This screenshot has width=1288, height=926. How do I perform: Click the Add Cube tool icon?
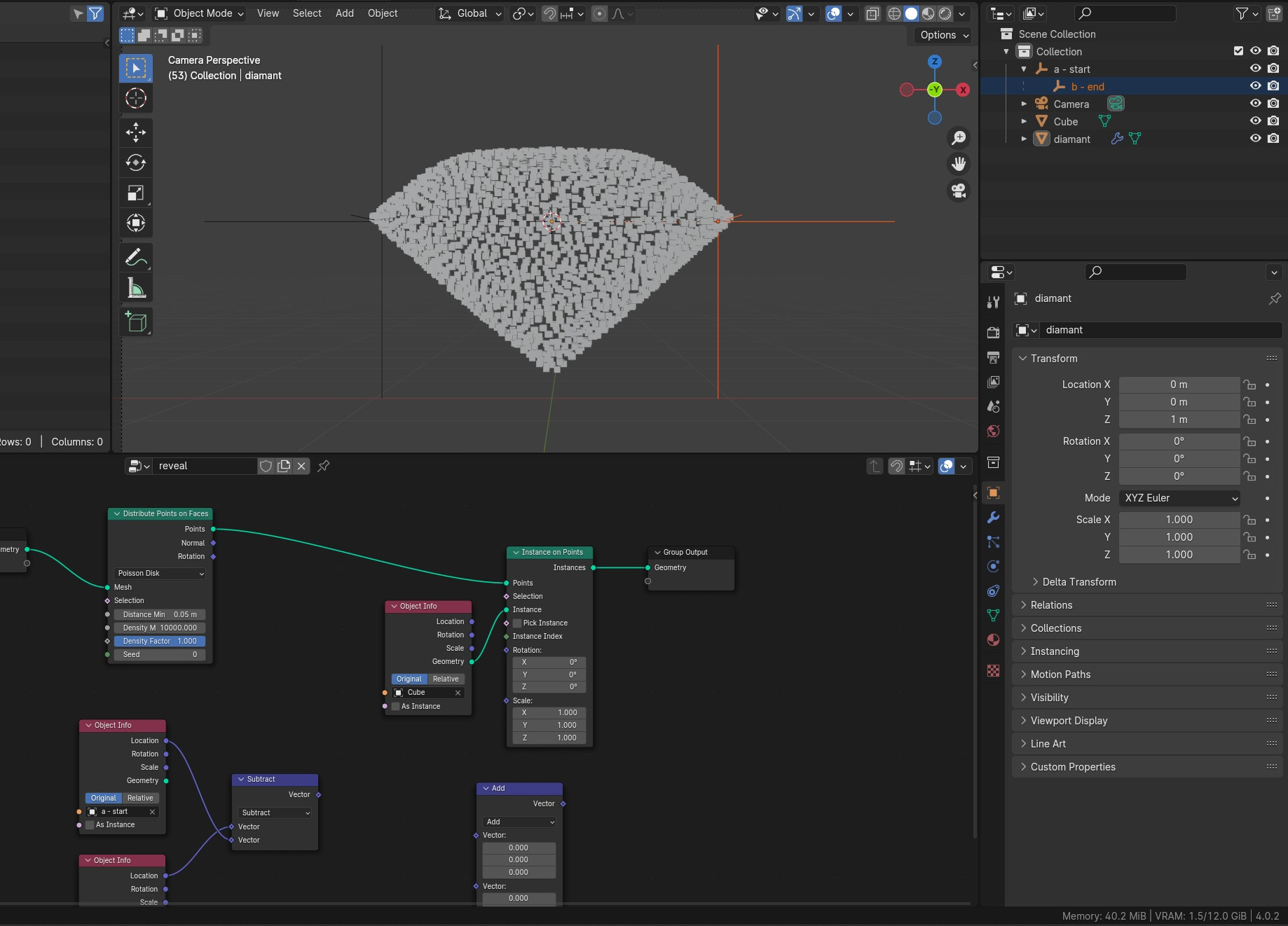[135, 322]
